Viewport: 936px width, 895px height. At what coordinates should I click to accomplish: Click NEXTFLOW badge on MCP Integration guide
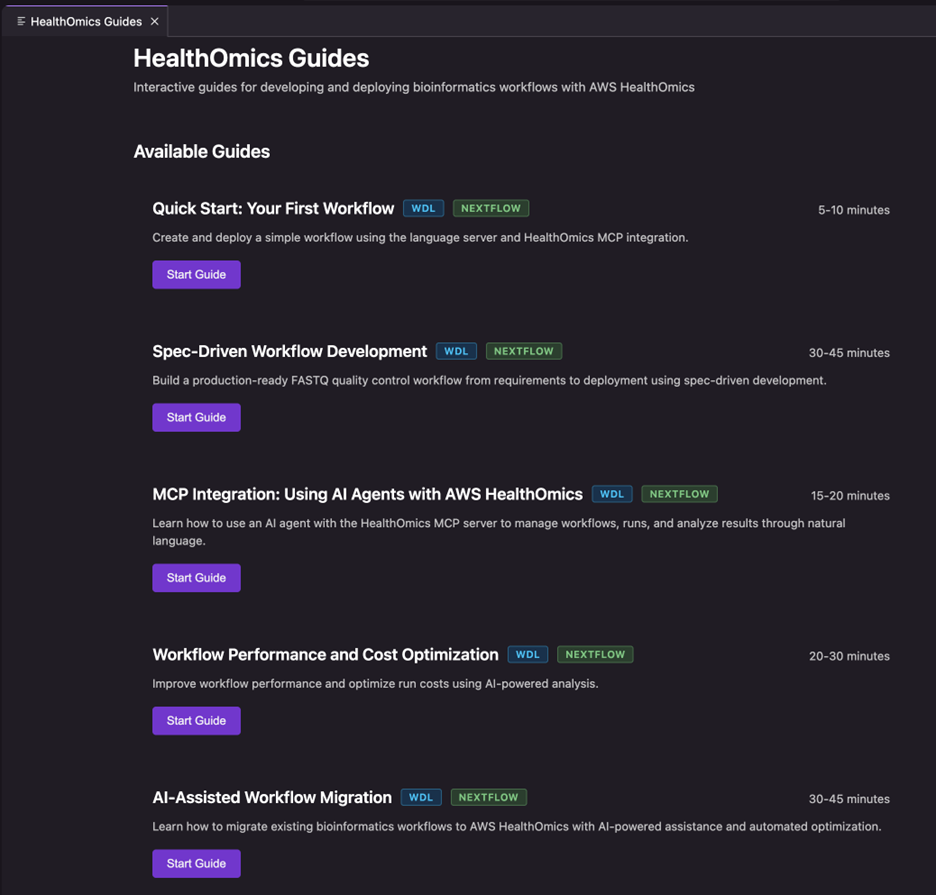pyautogui.click(x=679, y=494)
